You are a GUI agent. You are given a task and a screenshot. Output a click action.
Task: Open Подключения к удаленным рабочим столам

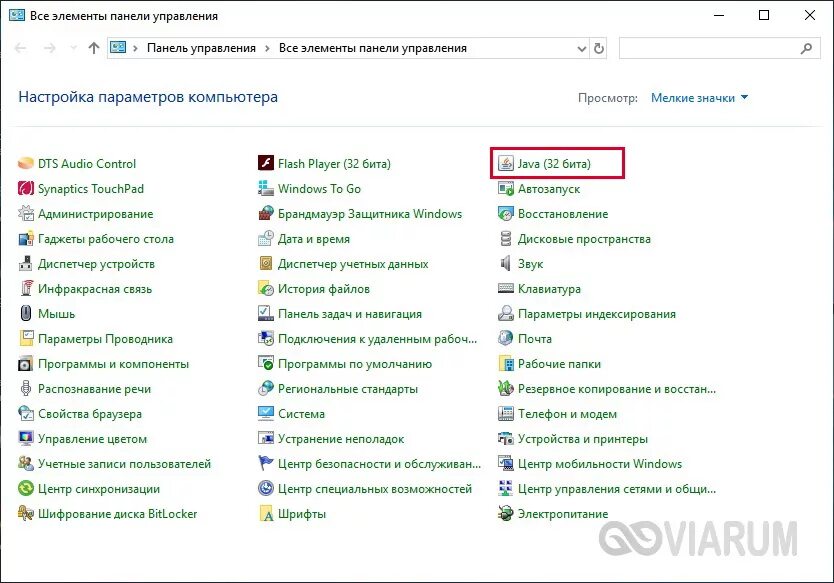click(378, 339)
